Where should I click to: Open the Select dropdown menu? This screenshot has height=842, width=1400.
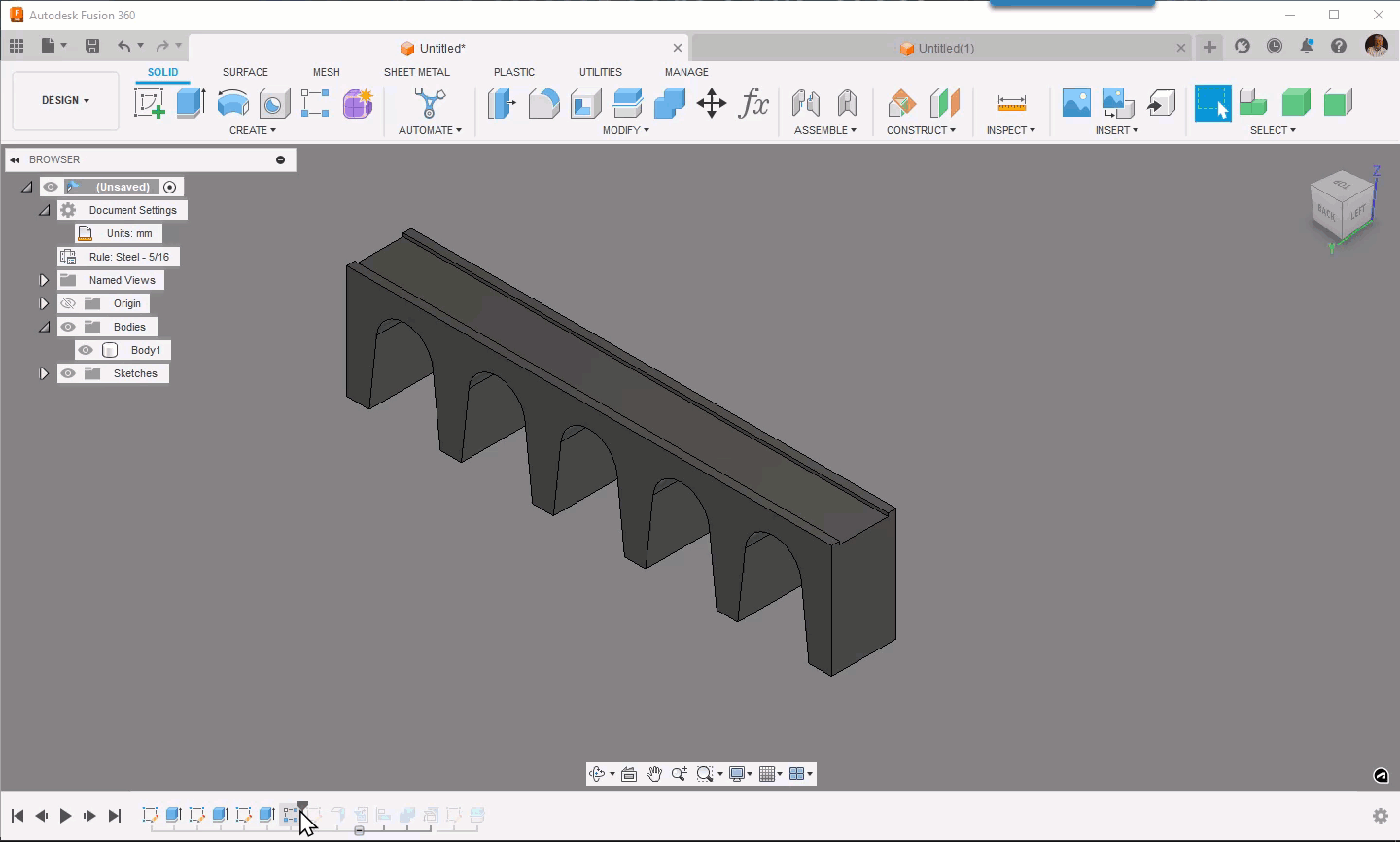point(1272,129)
